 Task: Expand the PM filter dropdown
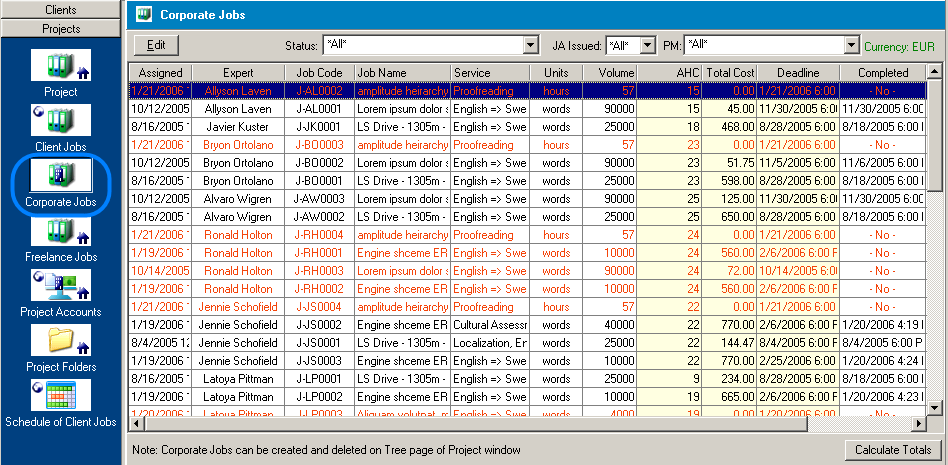[x=851, y=45]
